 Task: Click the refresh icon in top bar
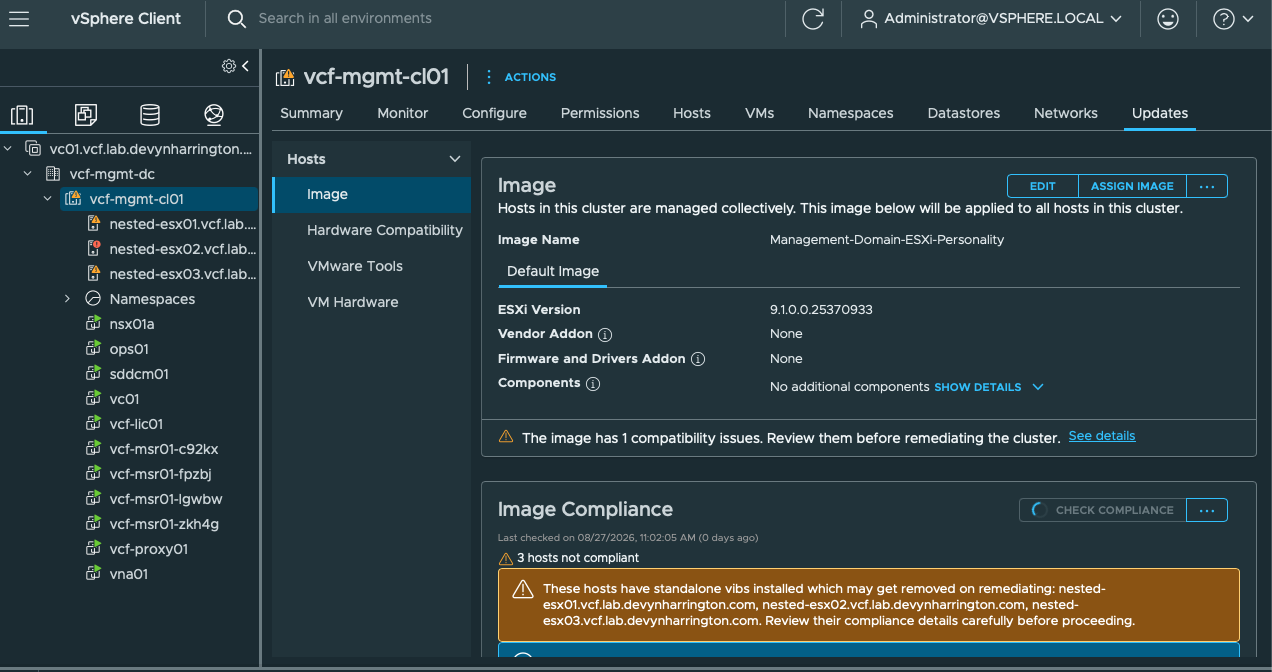(813, 19)
